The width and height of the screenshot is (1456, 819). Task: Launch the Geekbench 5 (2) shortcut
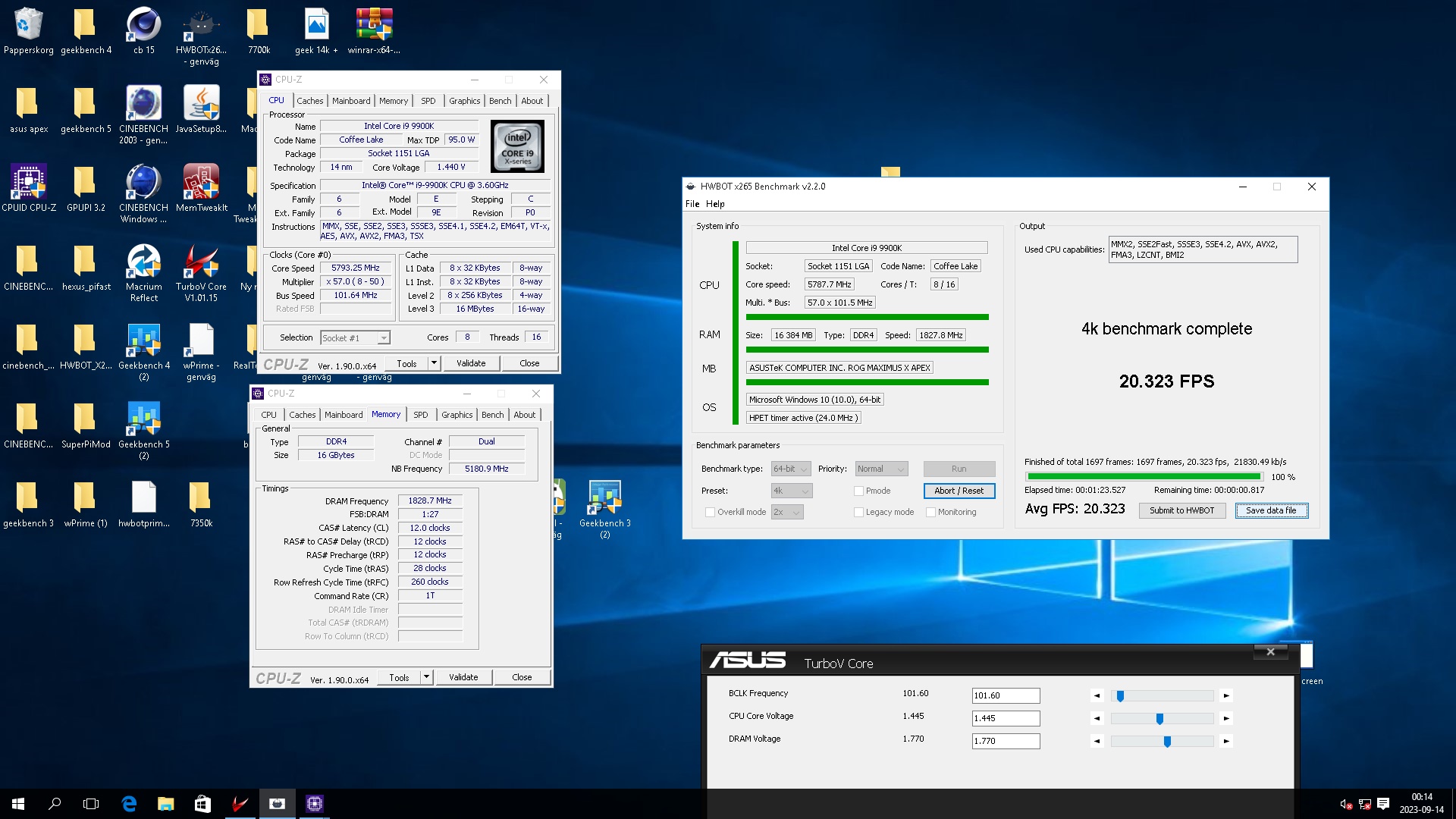[143, 430]
